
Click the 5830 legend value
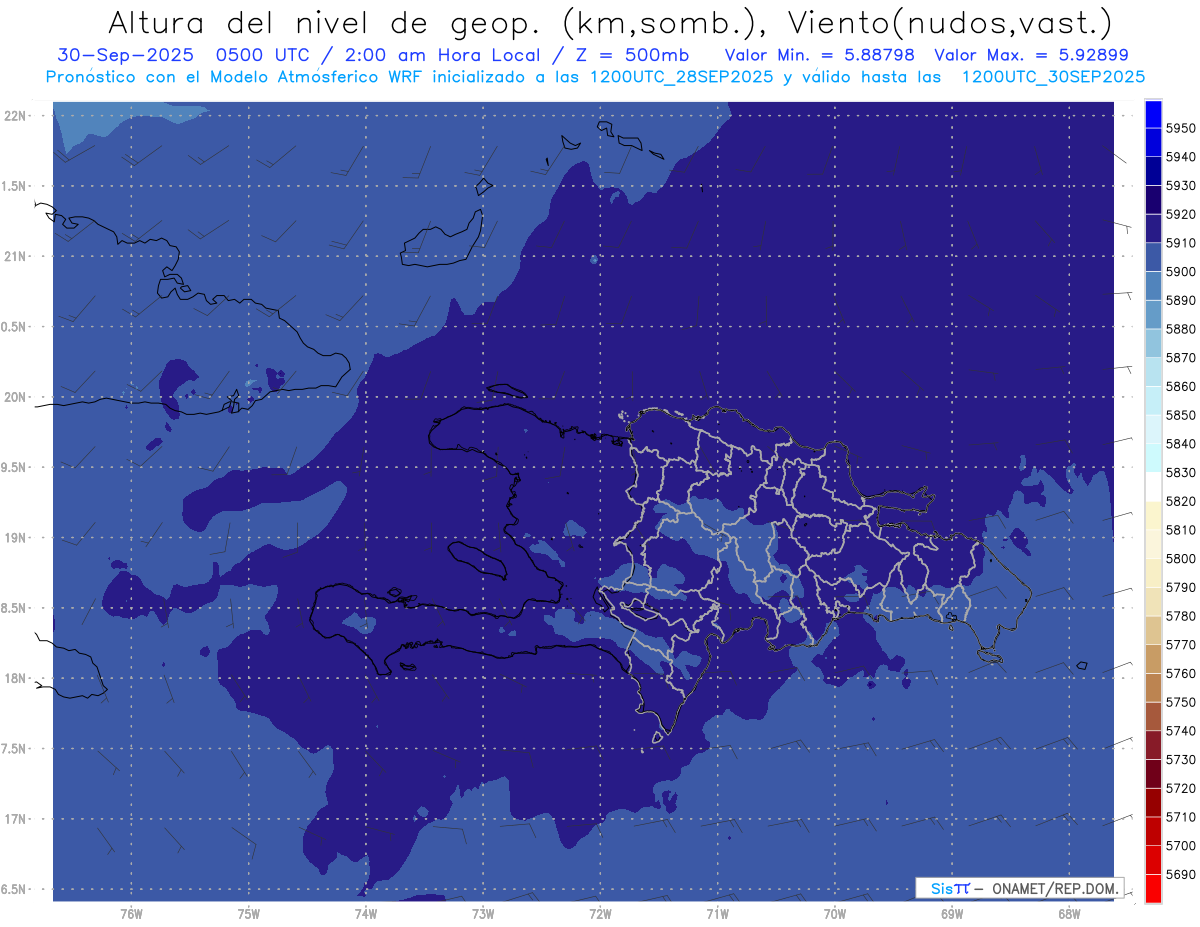tap(1181, 473)
